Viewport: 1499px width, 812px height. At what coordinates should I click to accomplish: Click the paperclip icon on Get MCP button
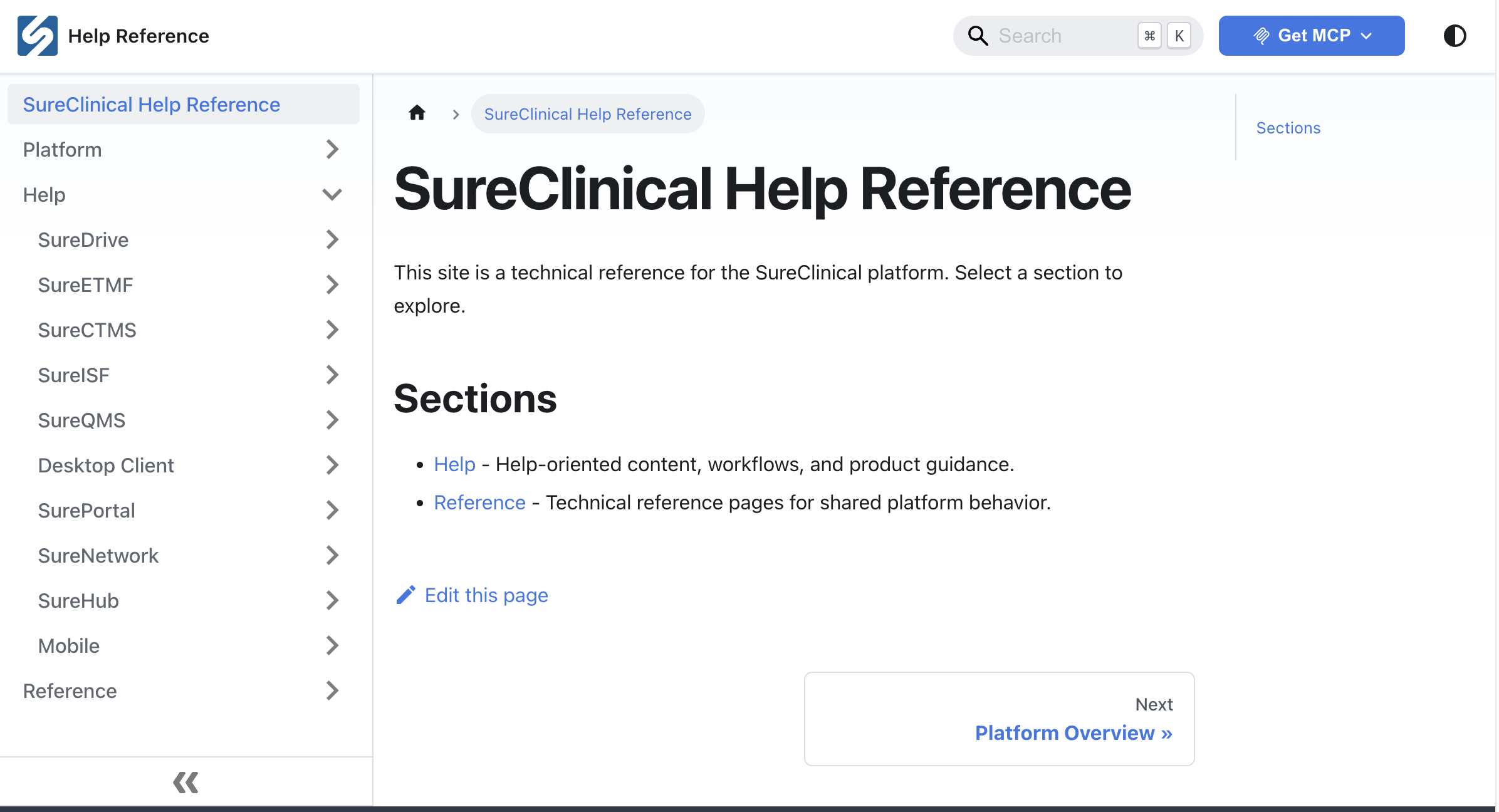pos(1262,36)
